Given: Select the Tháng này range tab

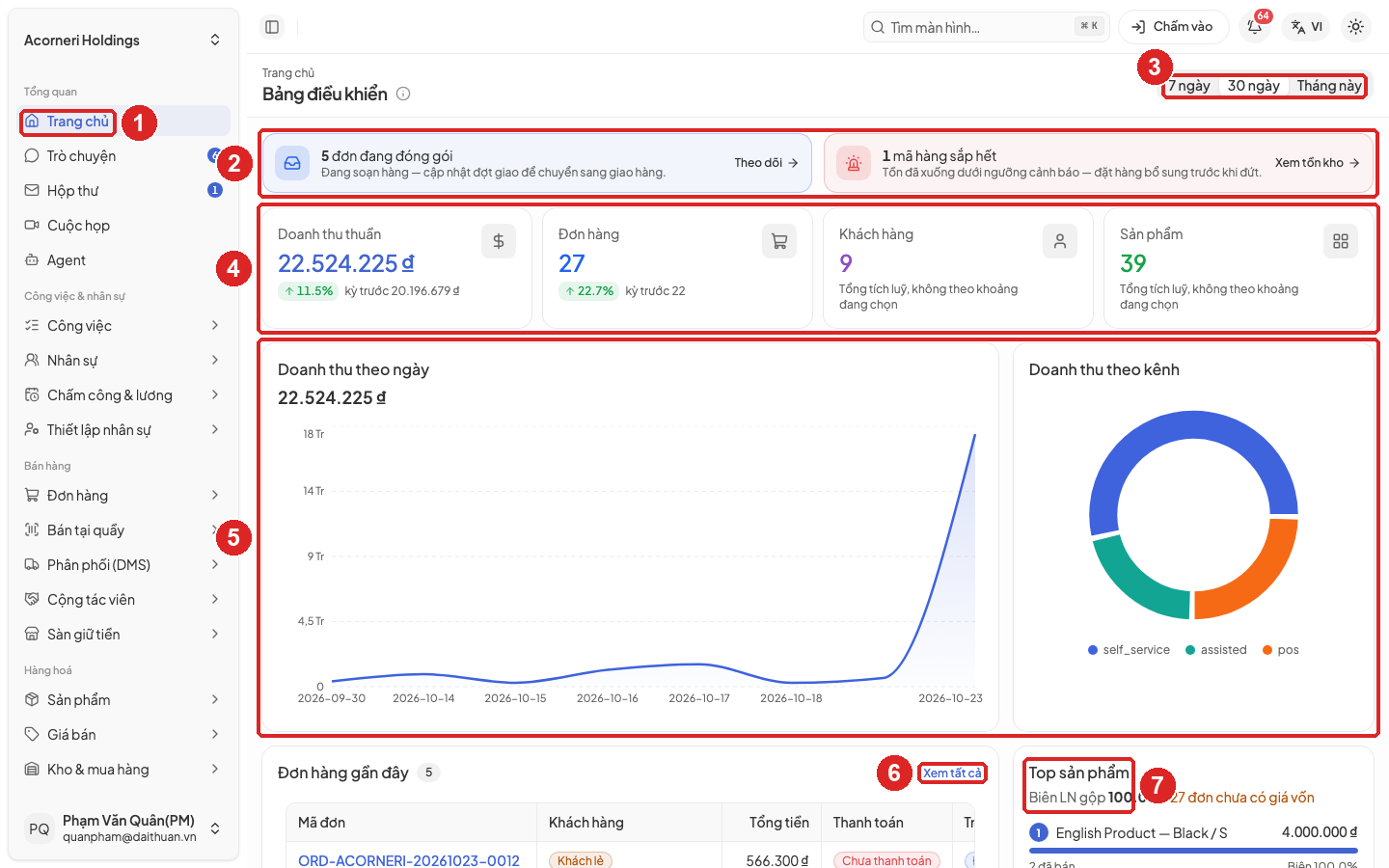Looking at the screenshot, I should (x=1328, y=86).
